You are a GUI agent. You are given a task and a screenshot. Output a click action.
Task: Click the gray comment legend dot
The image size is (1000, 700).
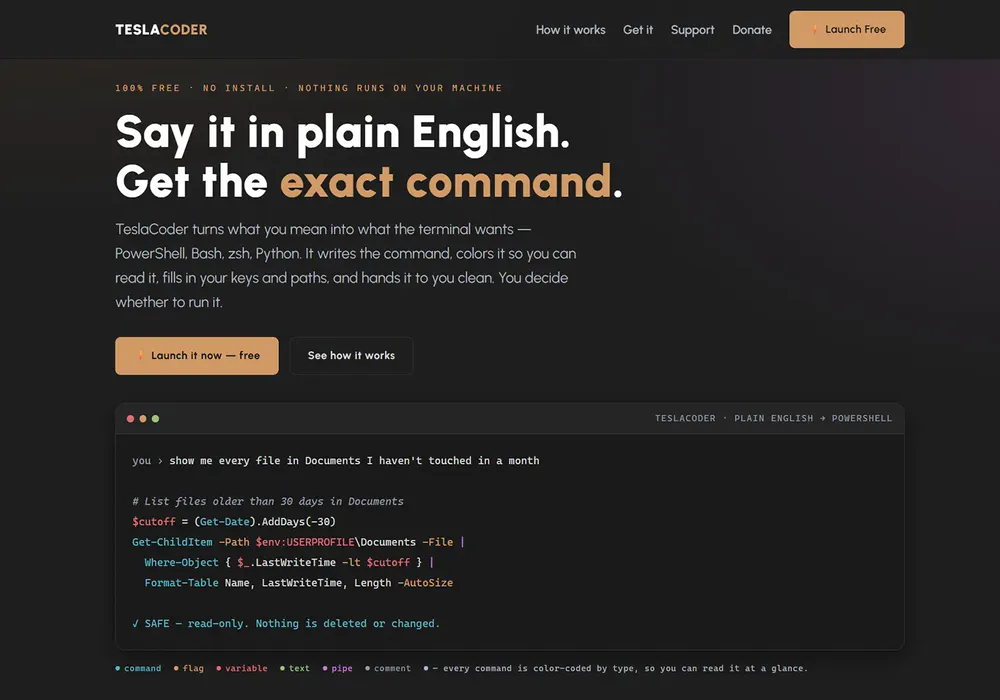(367, 668)
